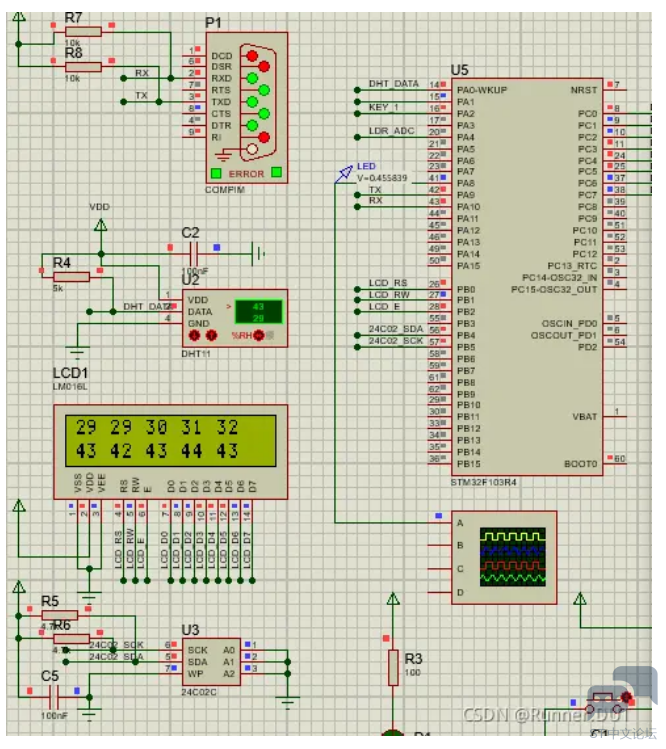Select resistor R7 body
Viewport: 666px width, 749px height.
[83, 32]
